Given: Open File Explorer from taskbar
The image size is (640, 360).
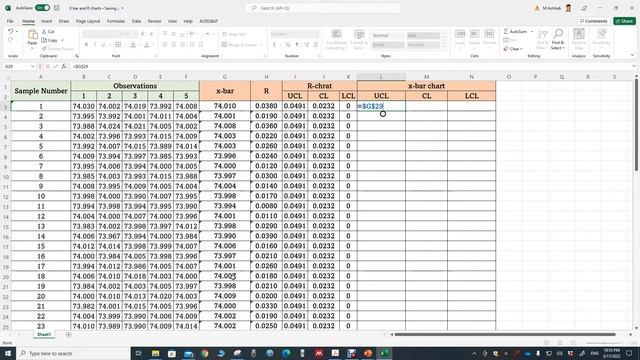Looking at the screenshot, I should coord(156,353).
